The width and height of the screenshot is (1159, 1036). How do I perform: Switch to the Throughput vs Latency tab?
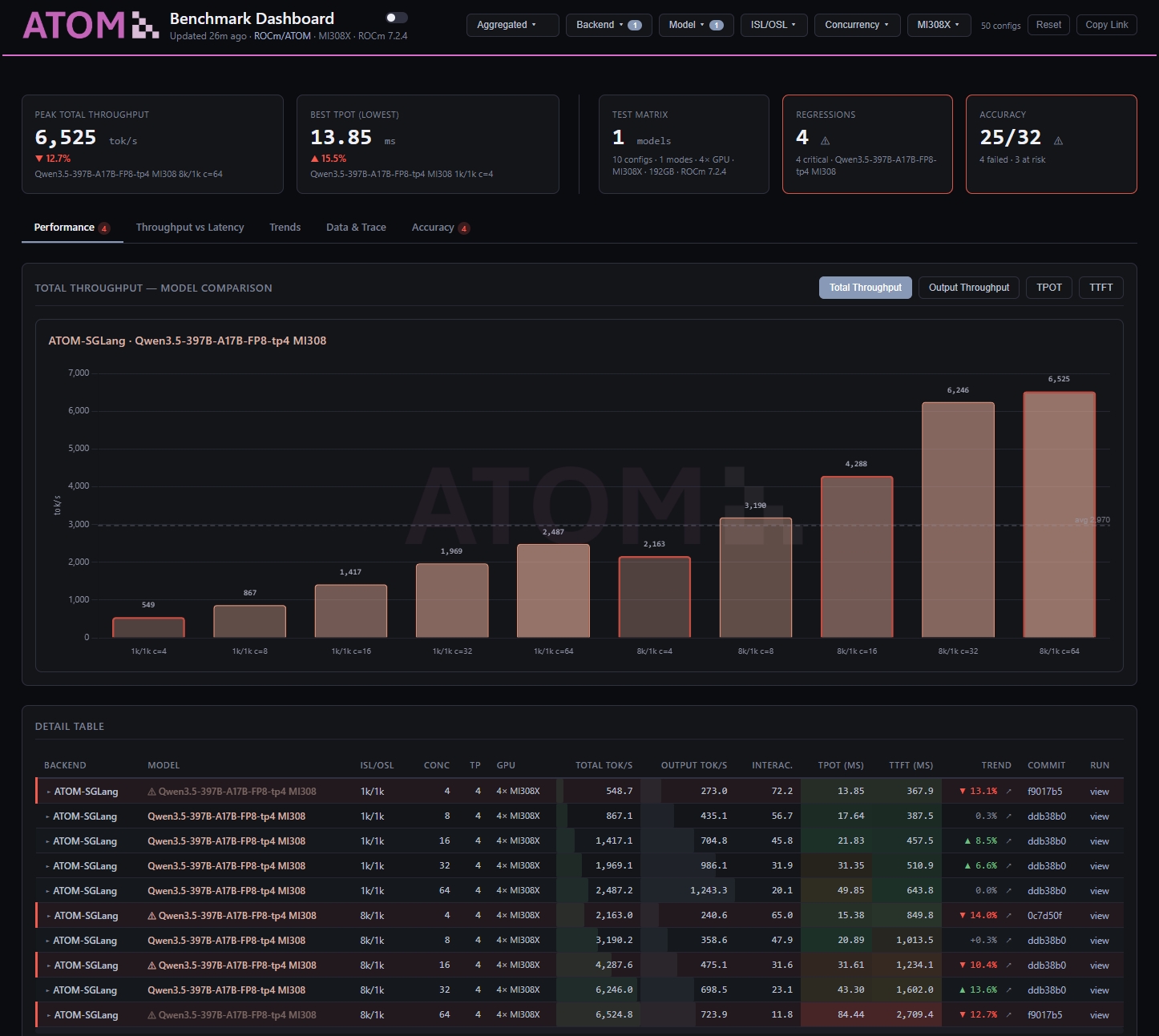190,228
